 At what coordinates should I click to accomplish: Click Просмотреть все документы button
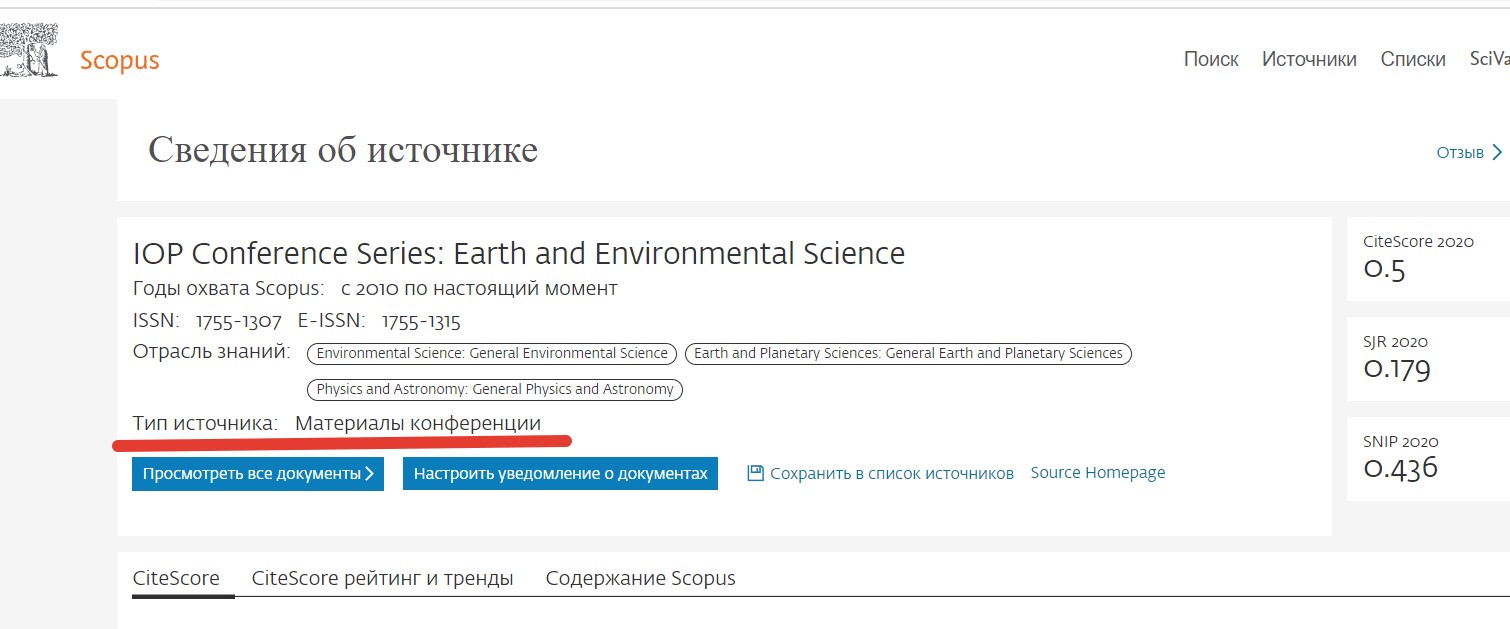[258, 473]
